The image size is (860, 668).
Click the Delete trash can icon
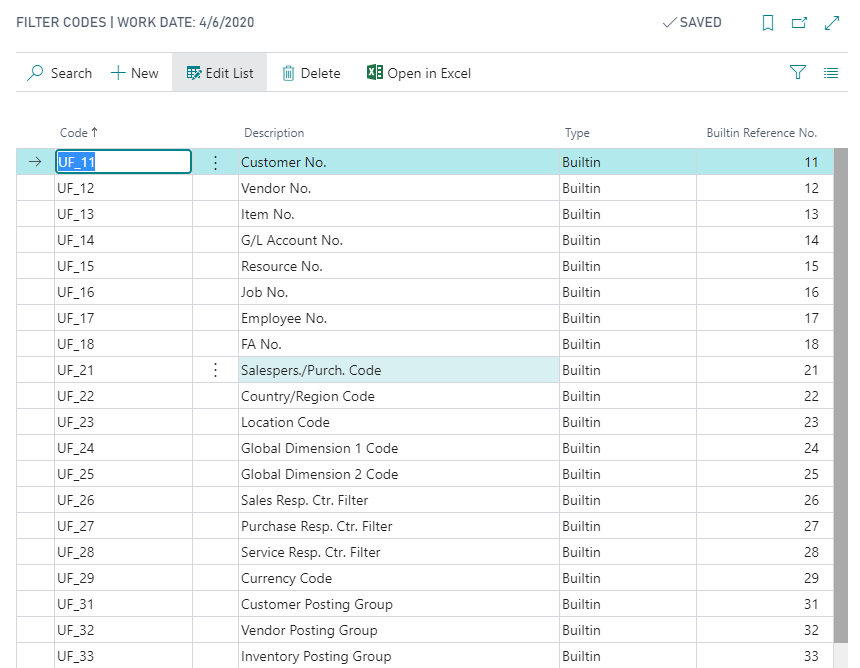click(x=288, y=73)
